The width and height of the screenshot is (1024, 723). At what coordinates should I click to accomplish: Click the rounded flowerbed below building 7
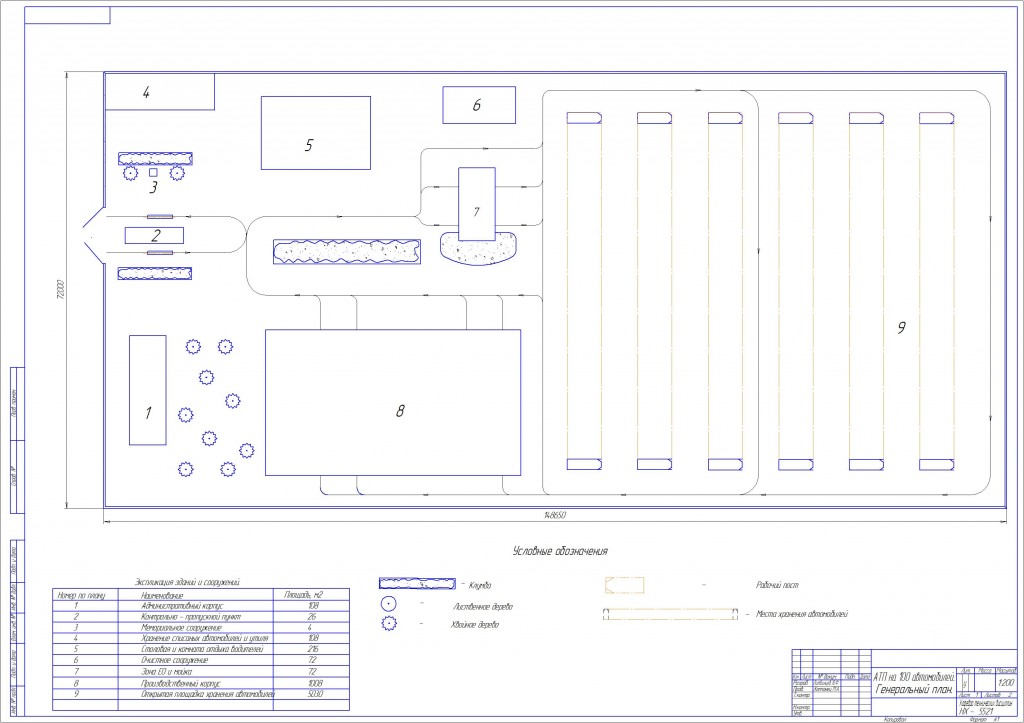coord(478,249)
